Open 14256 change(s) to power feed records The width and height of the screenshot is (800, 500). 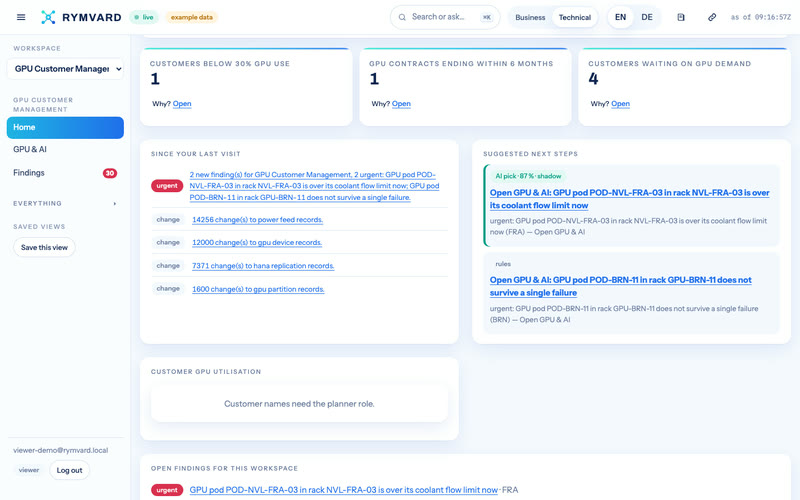coord(258,220)
